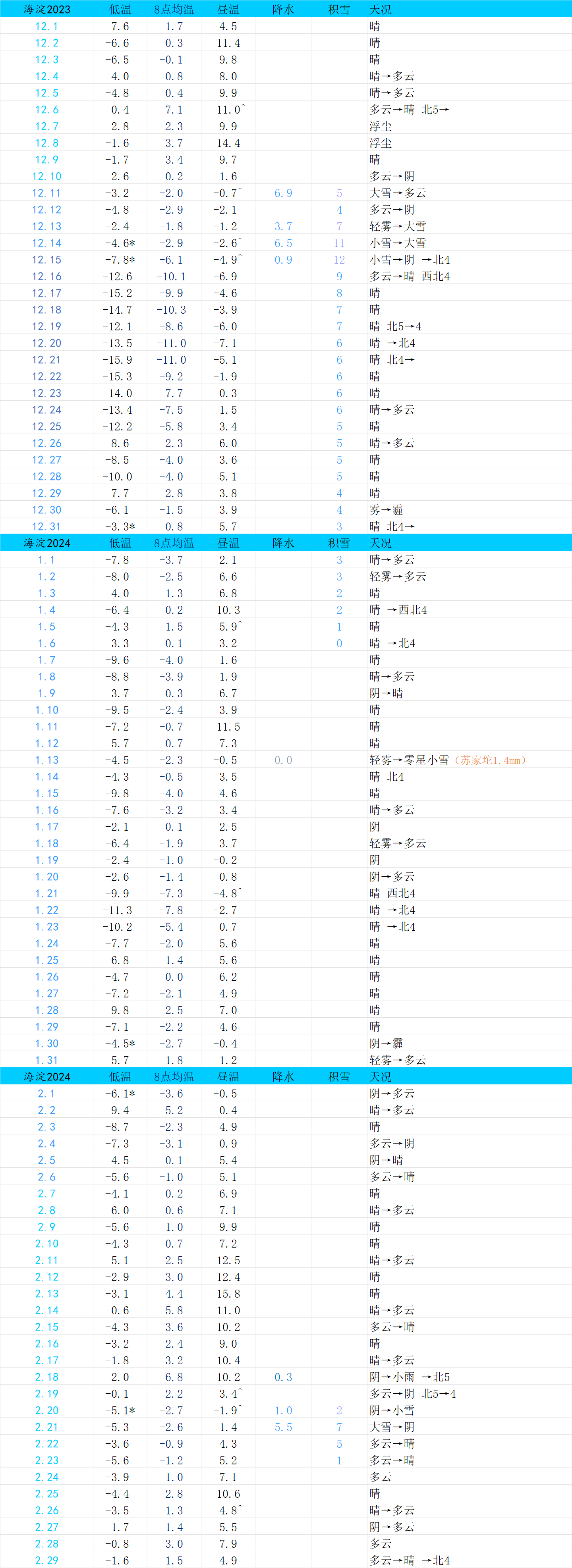Viewport: 572px width, 1568px height.
Task: Click day temp 14.4 in row 12.8
Action: pyautogui.click(x=228, y=143)
